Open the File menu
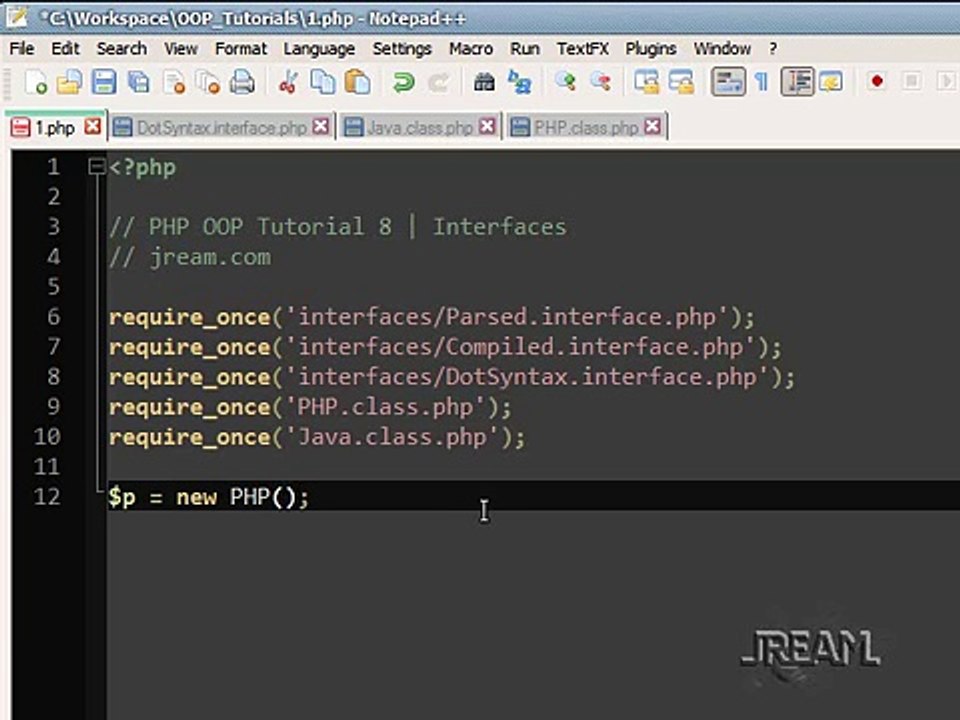The width and height of the screenshot is (960, 720). click(x=22, y=48)
